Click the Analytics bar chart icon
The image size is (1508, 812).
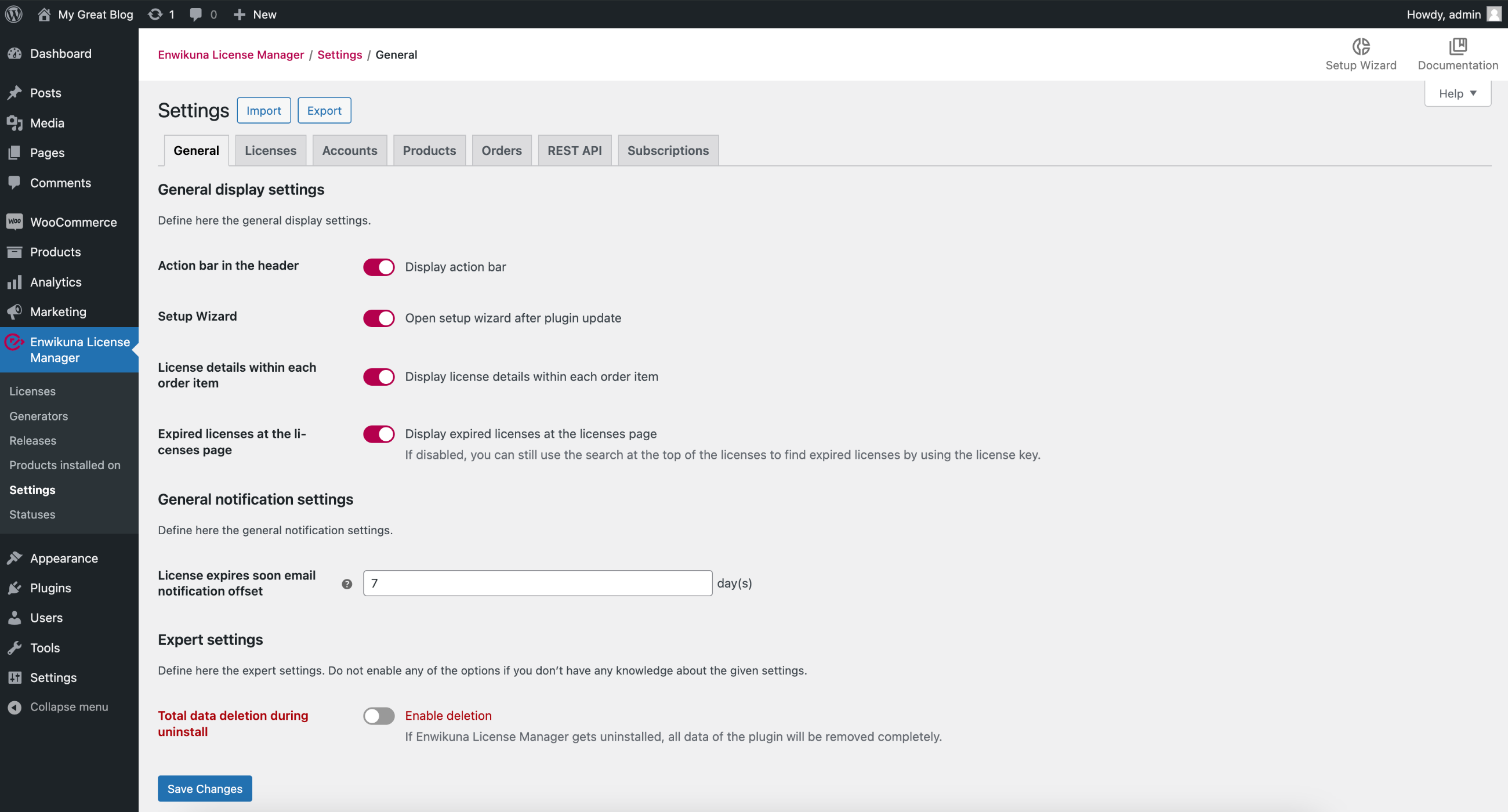coord(14,282)
